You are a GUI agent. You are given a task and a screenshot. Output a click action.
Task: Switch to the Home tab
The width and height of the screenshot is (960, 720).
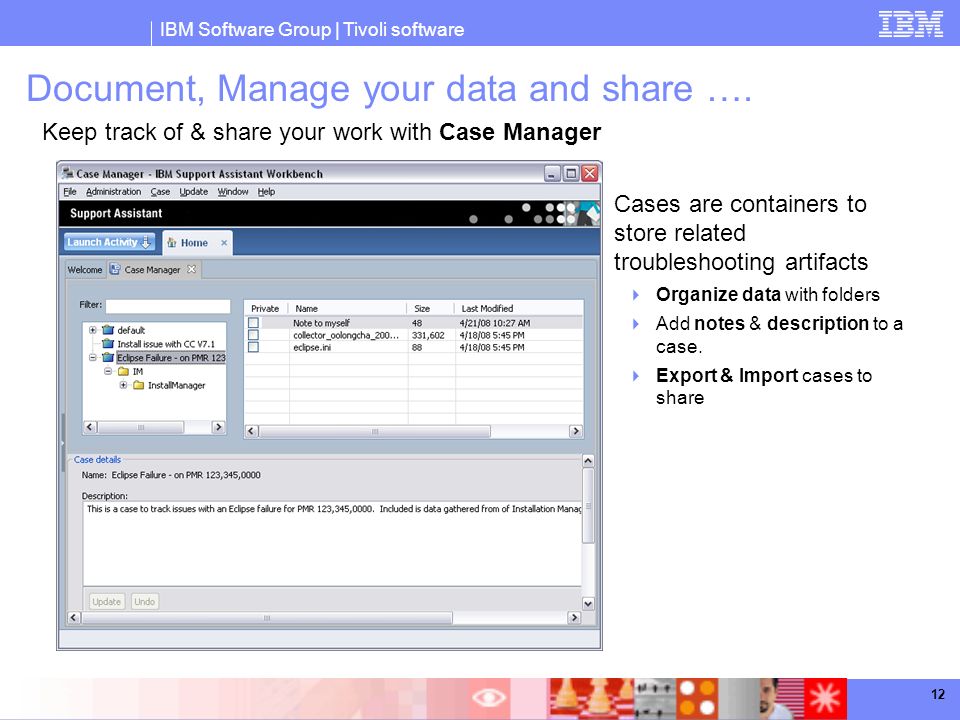click(194, 243)
